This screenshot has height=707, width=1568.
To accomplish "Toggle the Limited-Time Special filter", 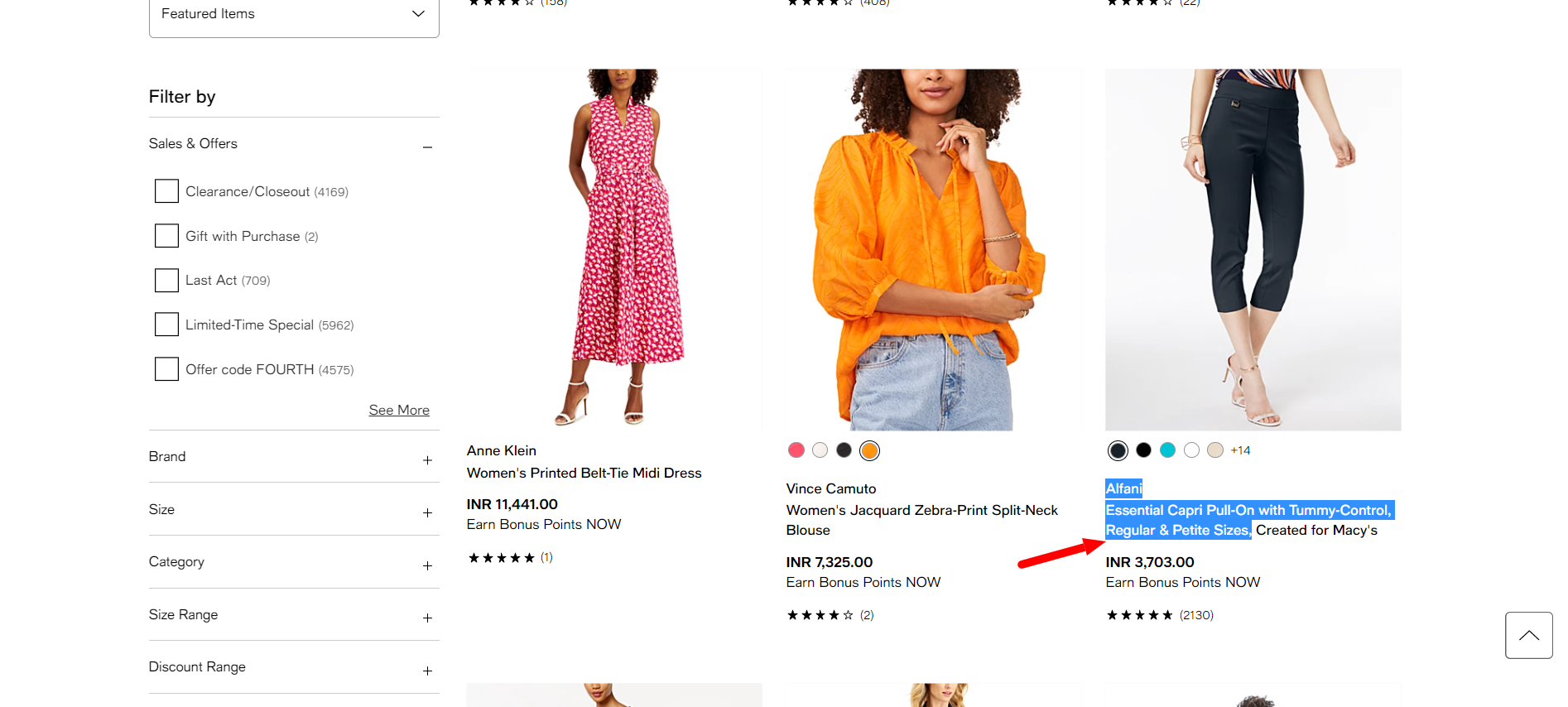I will [166, 324].
